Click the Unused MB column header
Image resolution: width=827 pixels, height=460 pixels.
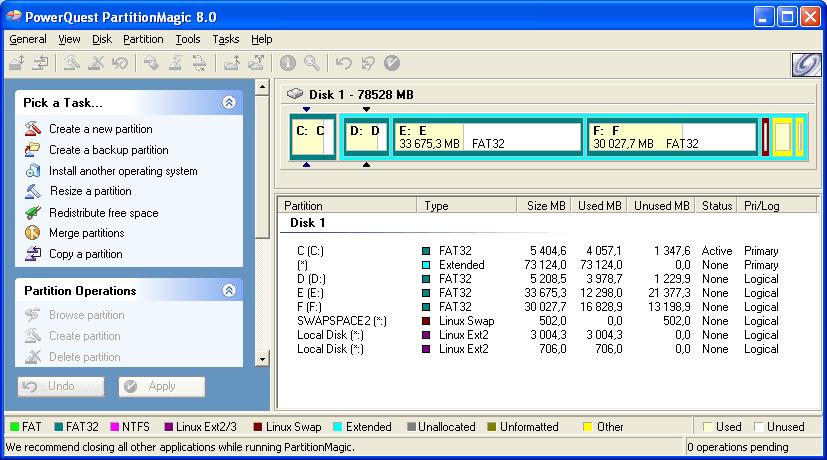pyautogui.click(x=661, y=206)
